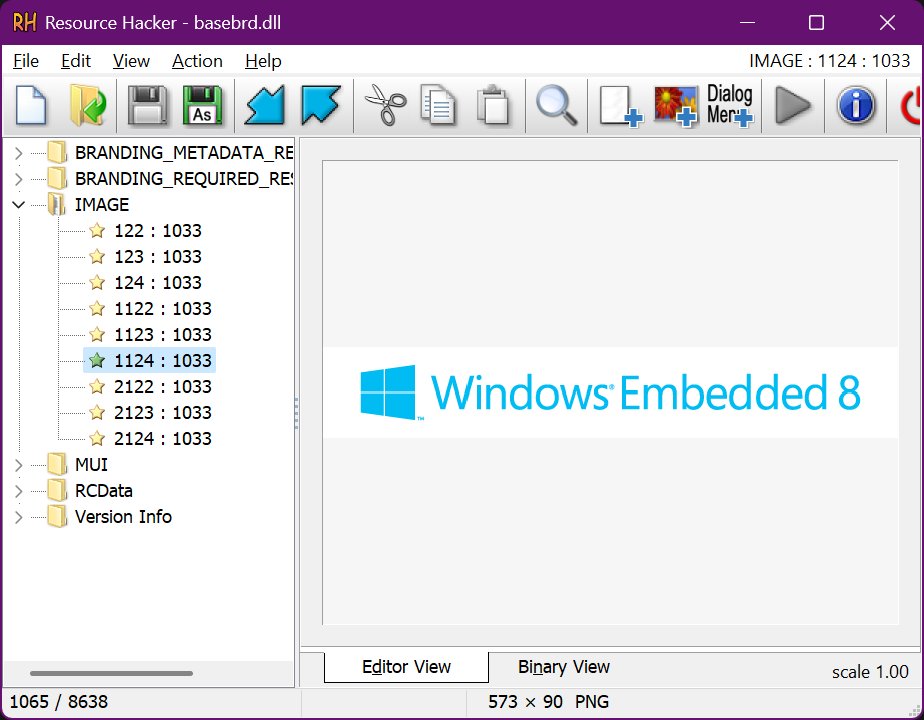Switch to the Editor View tab
Image resolution: width=924 pixels, height=720 pixels.
coord(406,667)
